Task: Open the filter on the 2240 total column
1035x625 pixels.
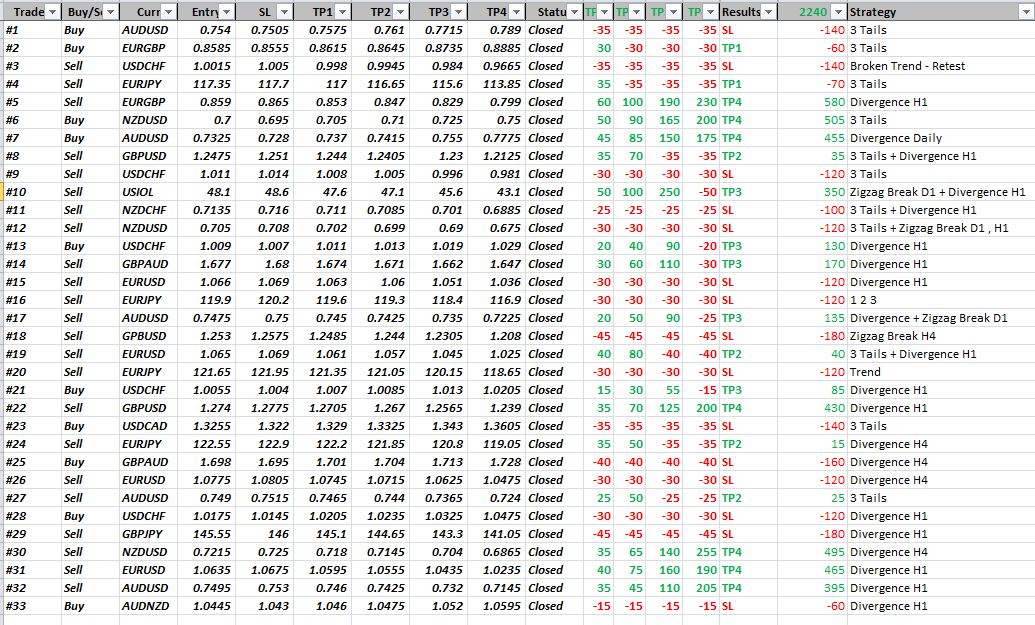Action: point(838,12)
